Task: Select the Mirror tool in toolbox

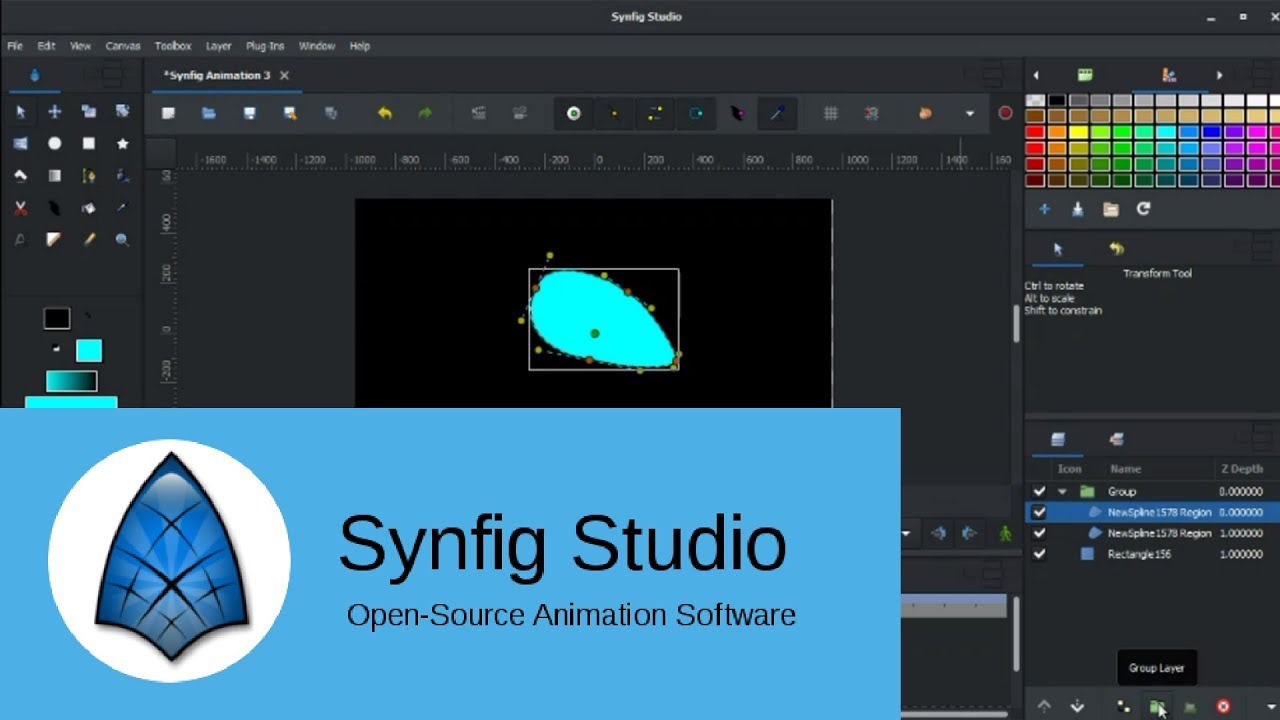Action: [x=20, y=144]
